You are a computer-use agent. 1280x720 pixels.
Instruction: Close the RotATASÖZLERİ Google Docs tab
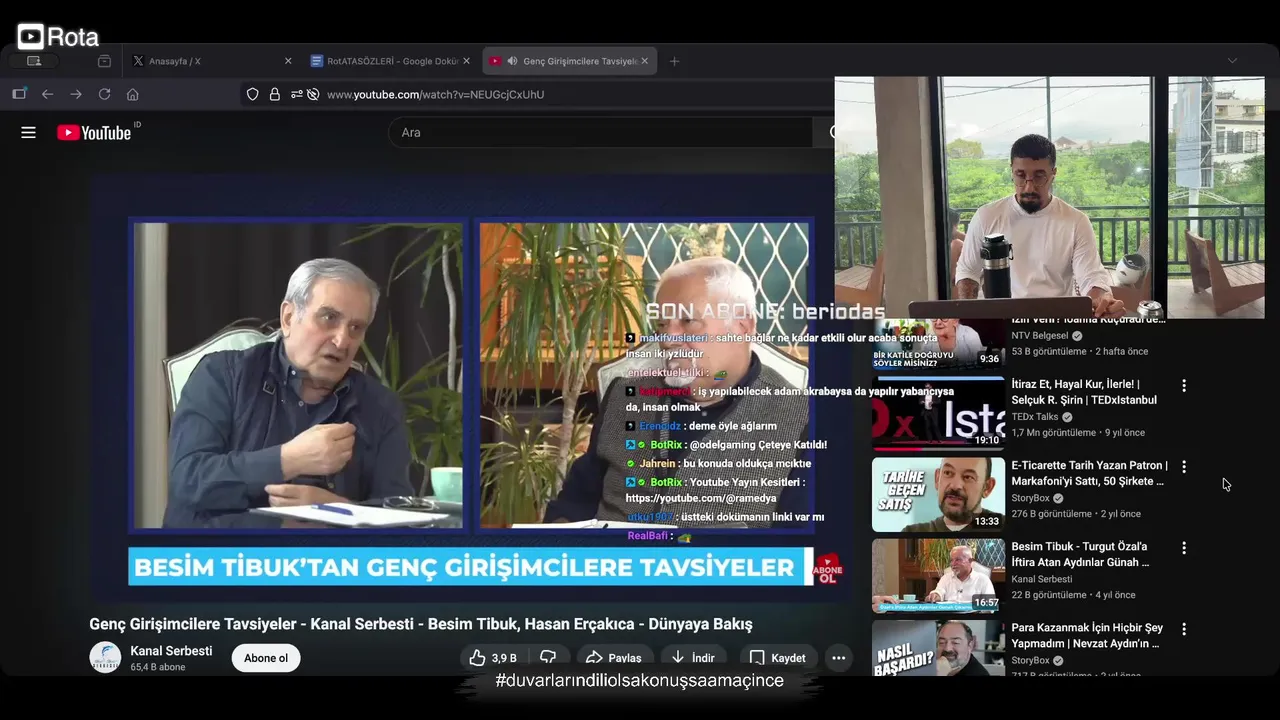click(x=466, y=61)
